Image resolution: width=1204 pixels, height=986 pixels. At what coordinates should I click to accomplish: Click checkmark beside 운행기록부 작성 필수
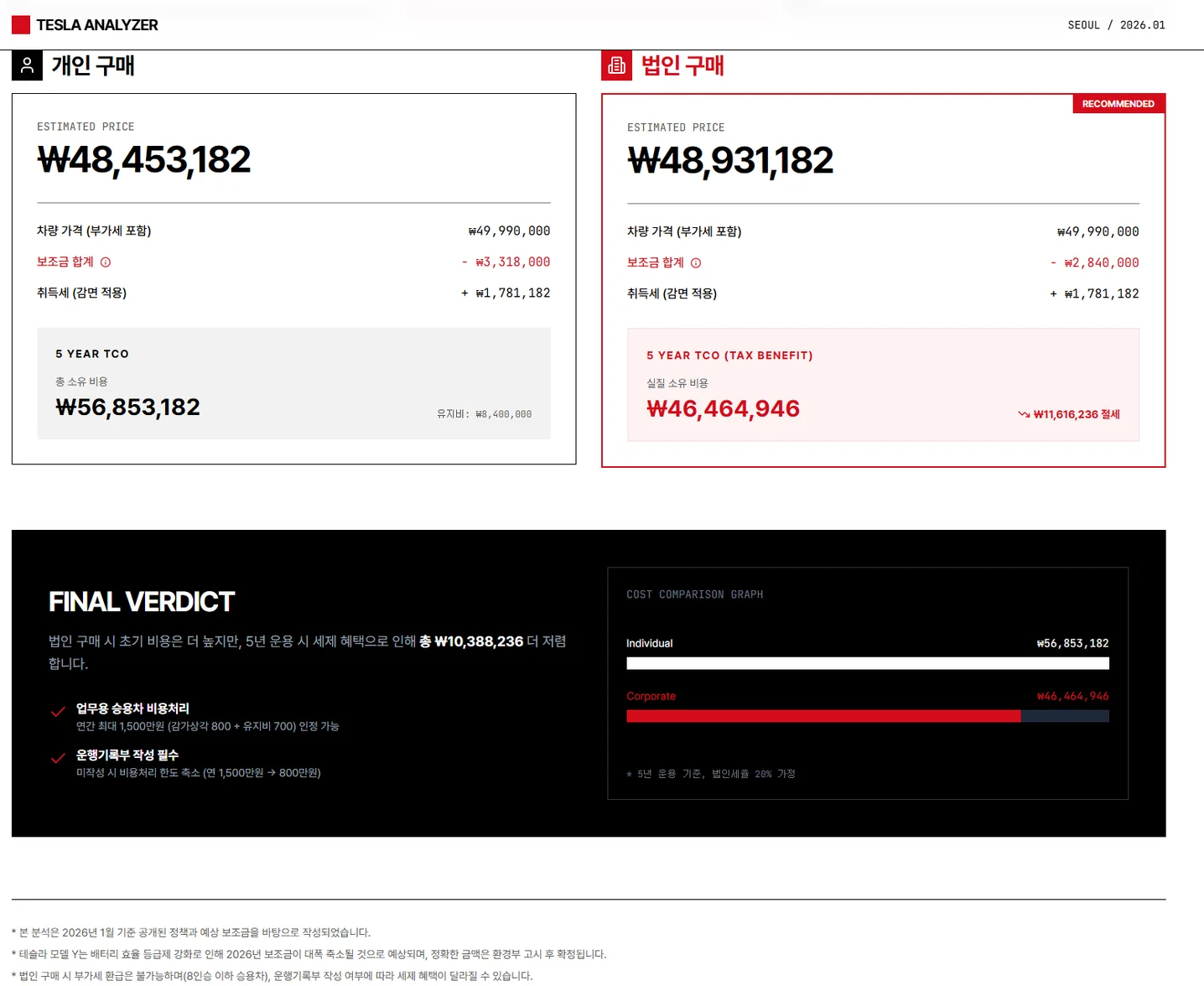(x=58, y=759)
